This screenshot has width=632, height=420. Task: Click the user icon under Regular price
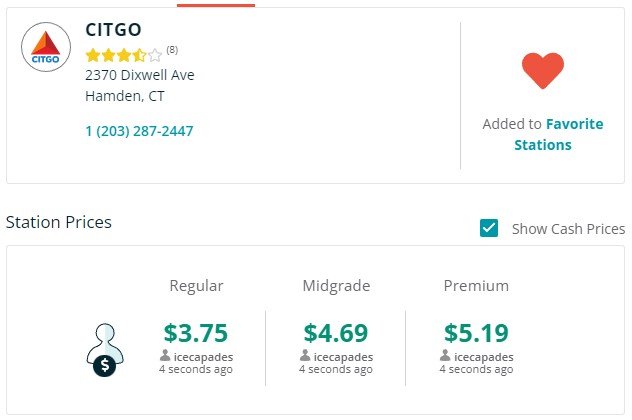165,356
